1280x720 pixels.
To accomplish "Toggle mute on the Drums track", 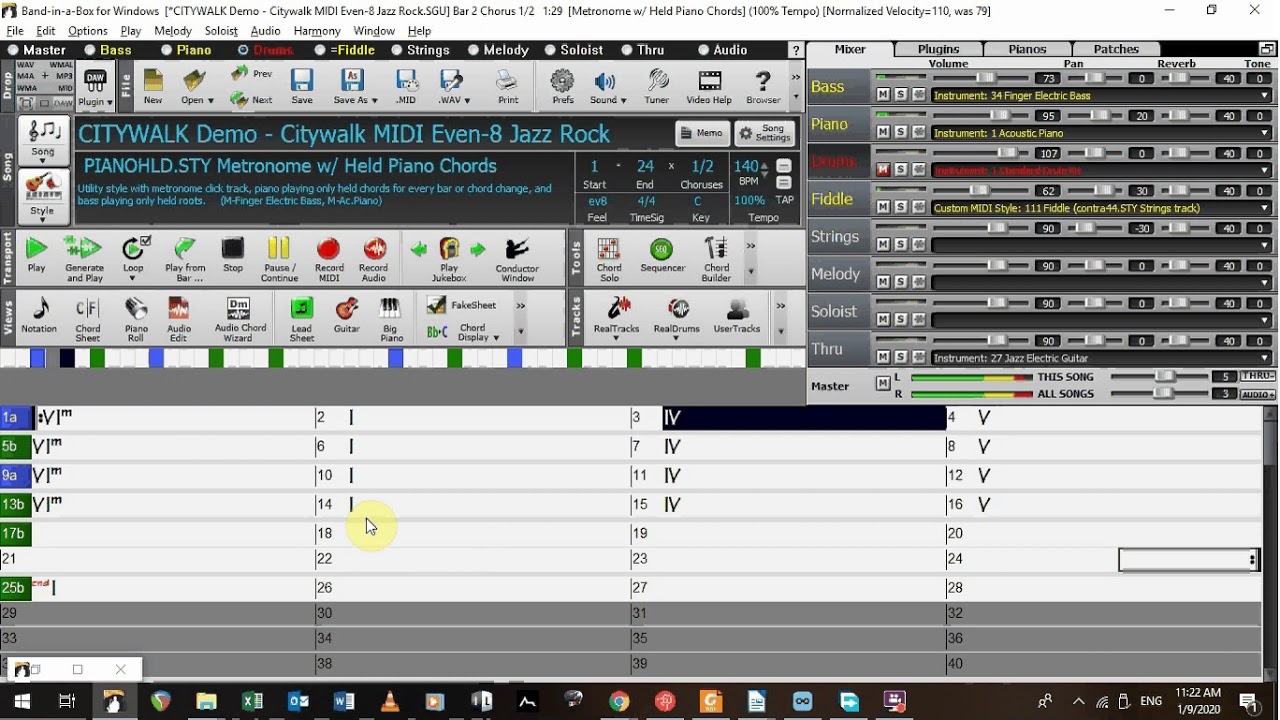I will (x=883, y=170).
